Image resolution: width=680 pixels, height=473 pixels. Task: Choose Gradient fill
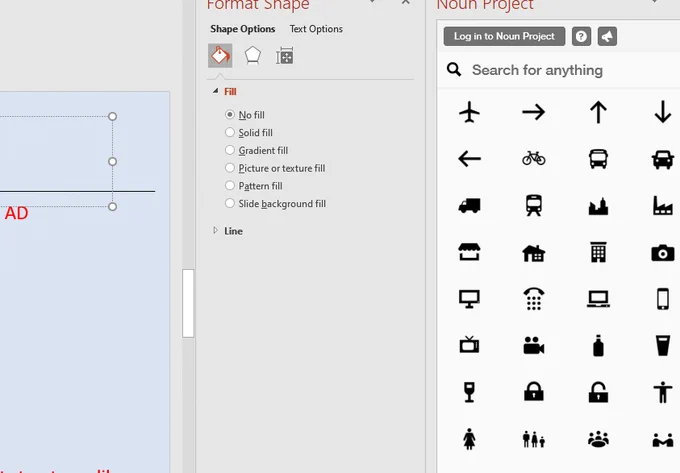(x=230, y=150)
